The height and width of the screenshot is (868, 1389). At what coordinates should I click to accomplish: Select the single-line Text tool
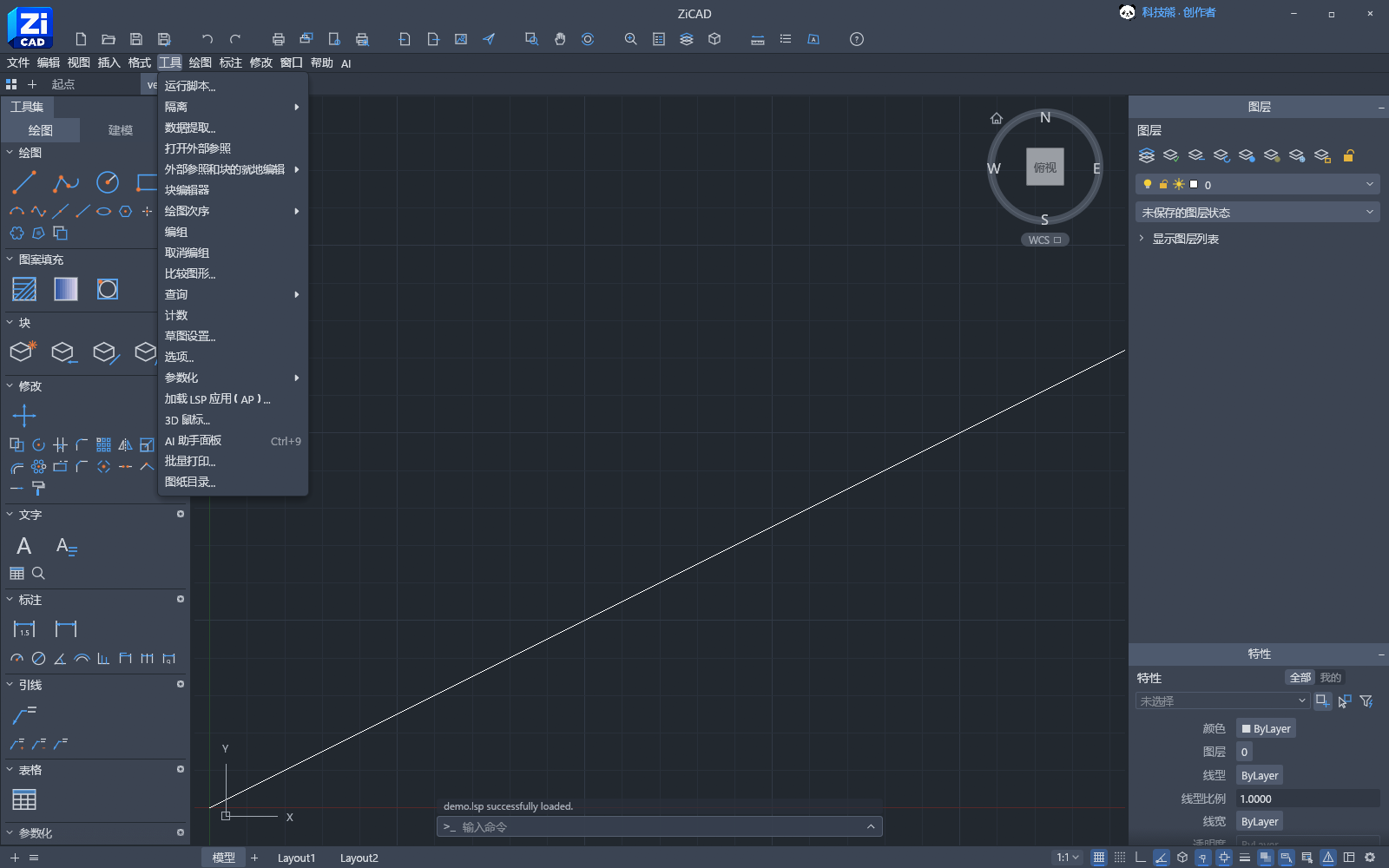[24, 546]
